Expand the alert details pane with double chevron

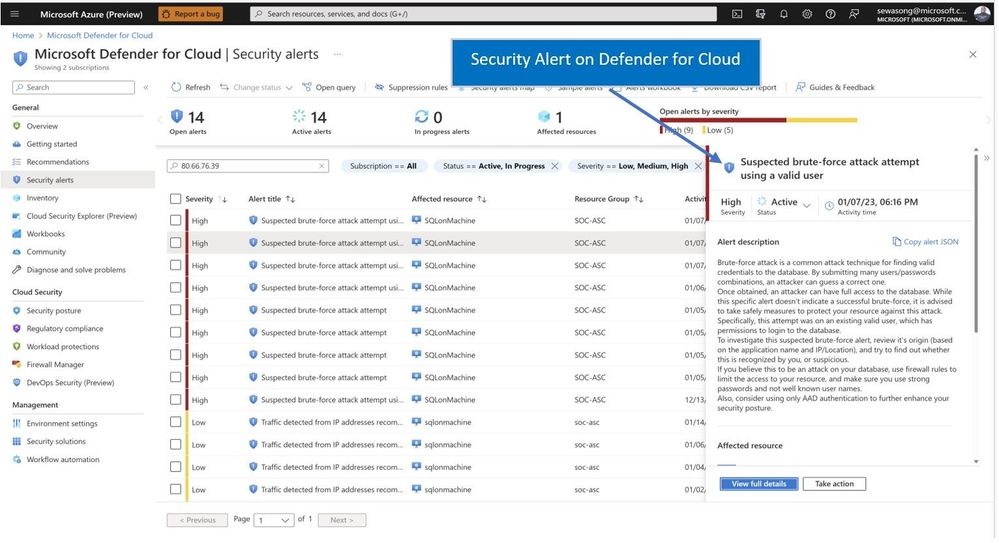tap(987, 158)
